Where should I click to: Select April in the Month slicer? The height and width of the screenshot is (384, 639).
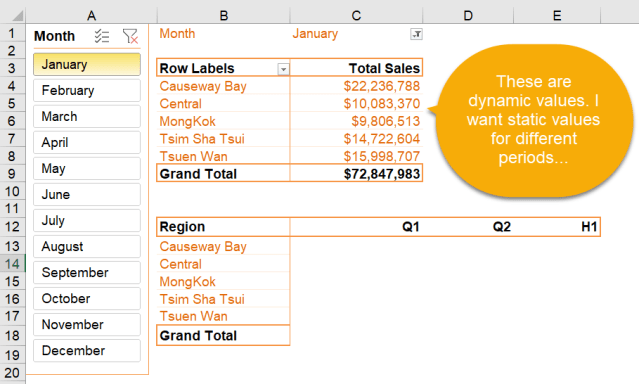click(x=87, y=143)
